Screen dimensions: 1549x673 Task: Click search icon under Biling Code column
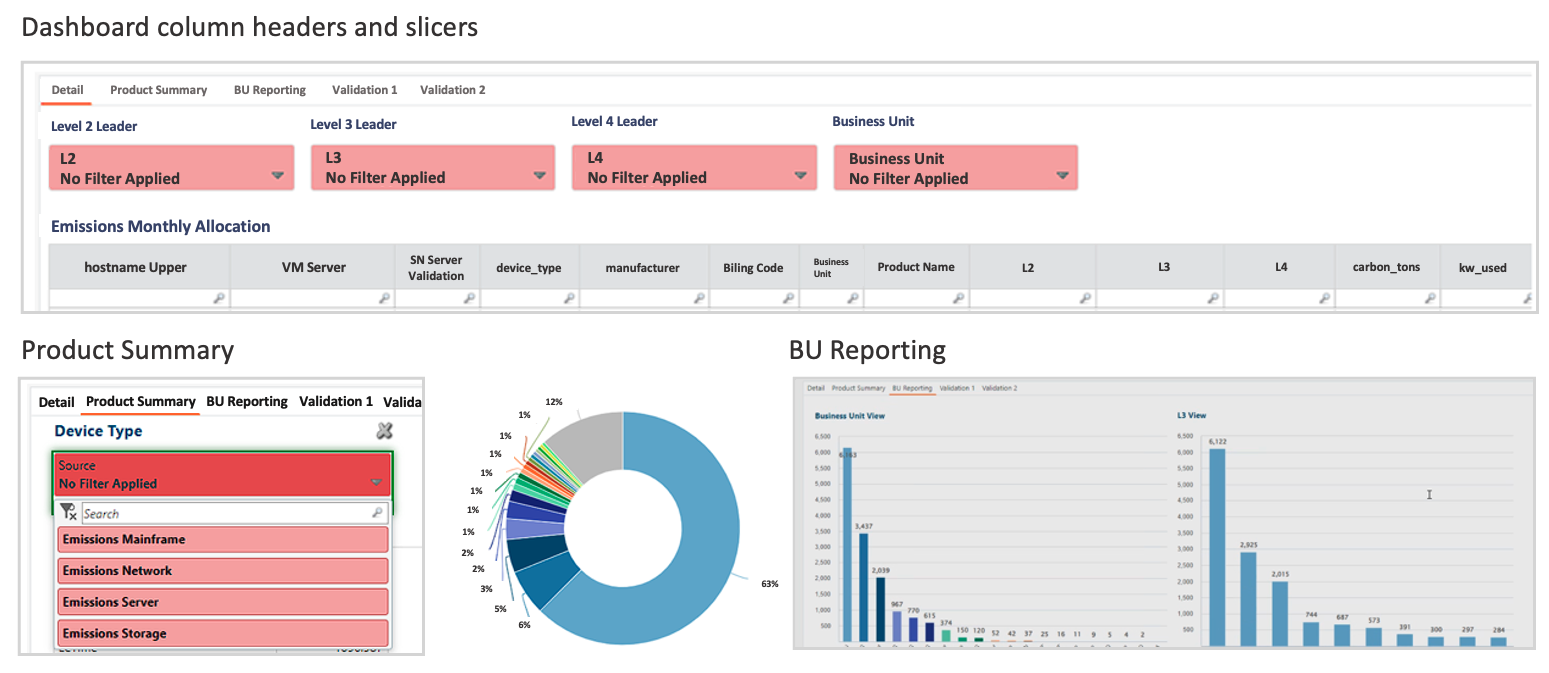(788, 298)
